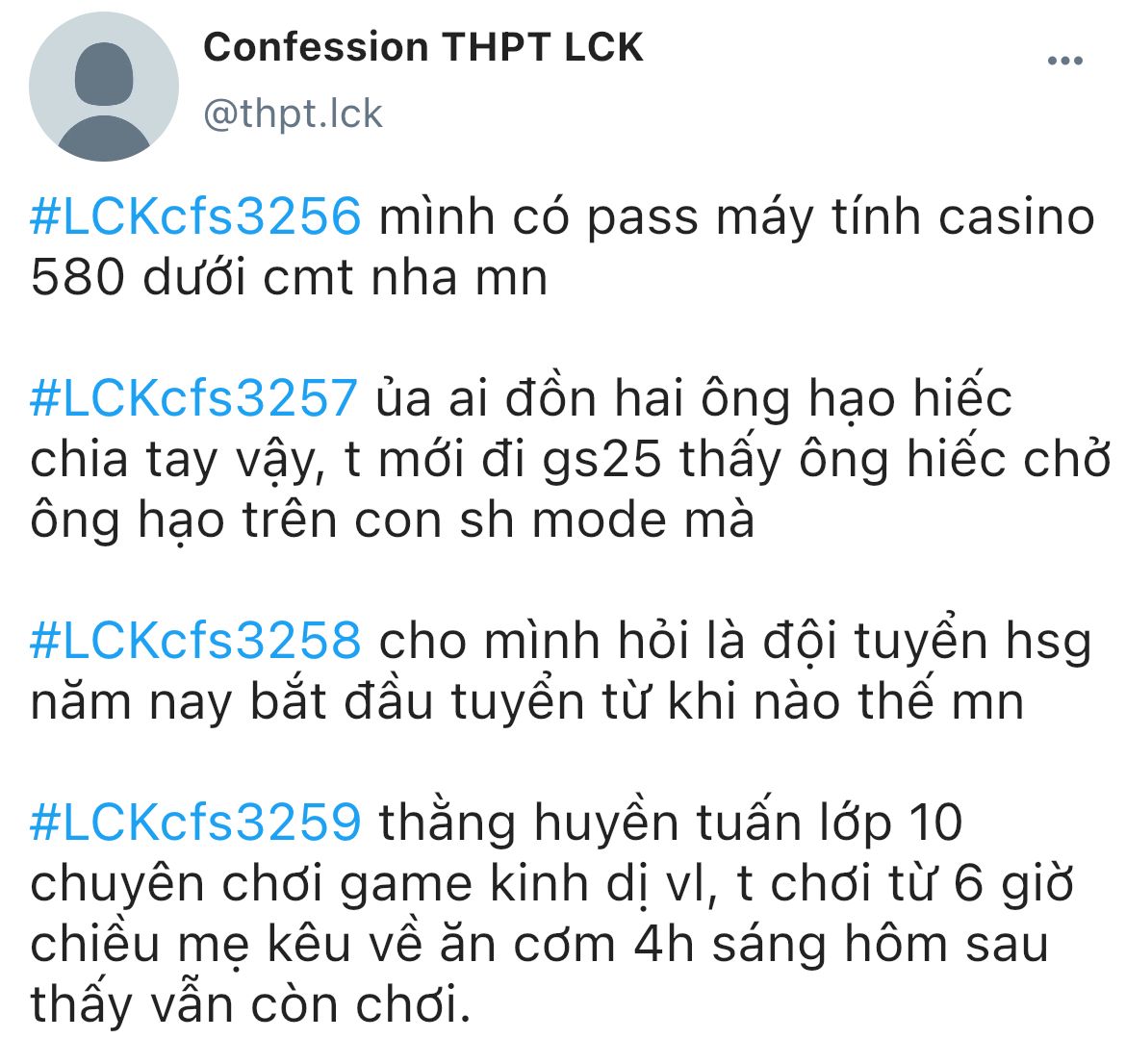
Task: Follow the #LCKcfs3257 hashtag link
Action: (193, 397)
